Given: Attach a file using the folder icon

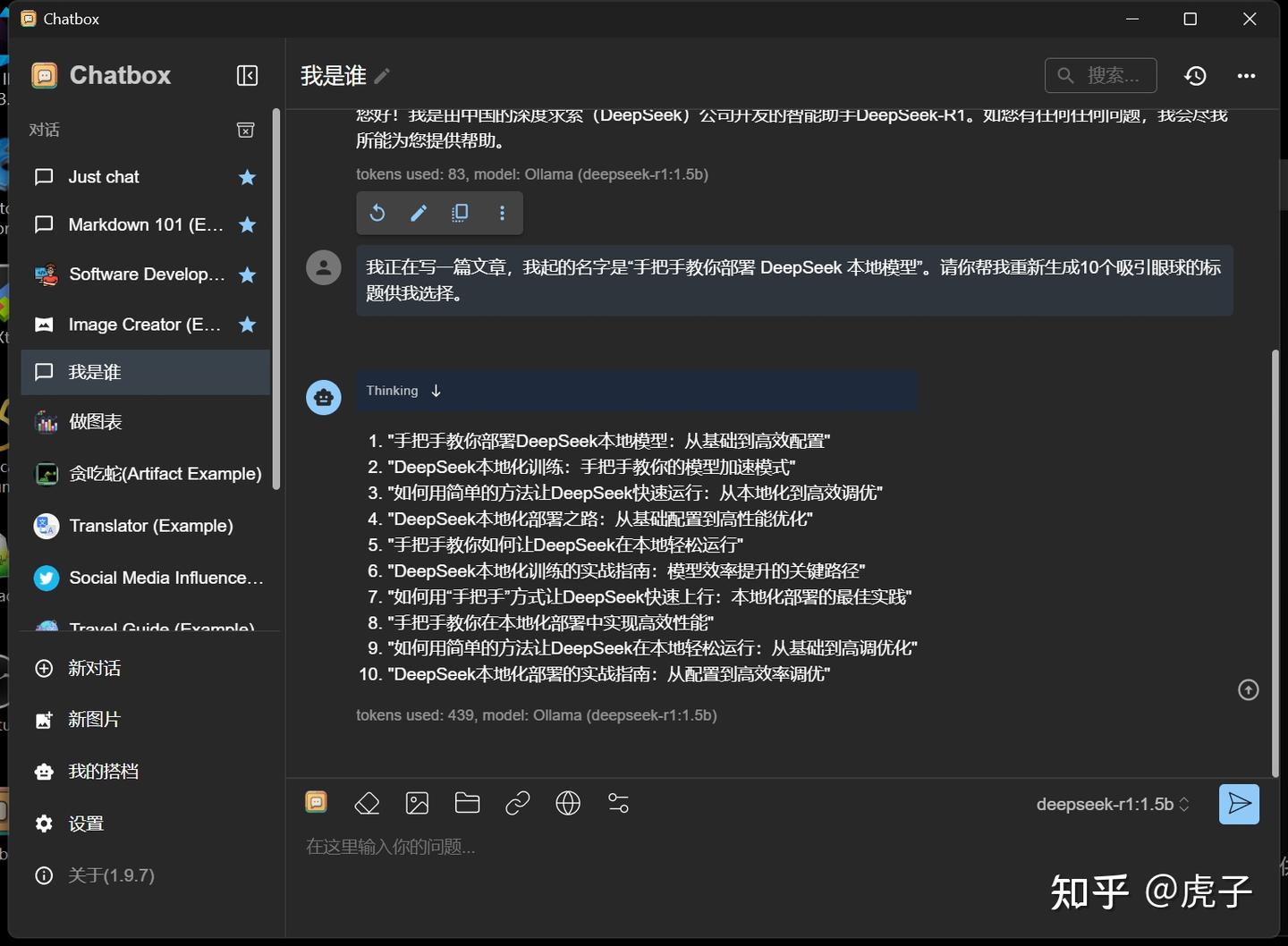Looking at the screenshot, I should 467,803.
